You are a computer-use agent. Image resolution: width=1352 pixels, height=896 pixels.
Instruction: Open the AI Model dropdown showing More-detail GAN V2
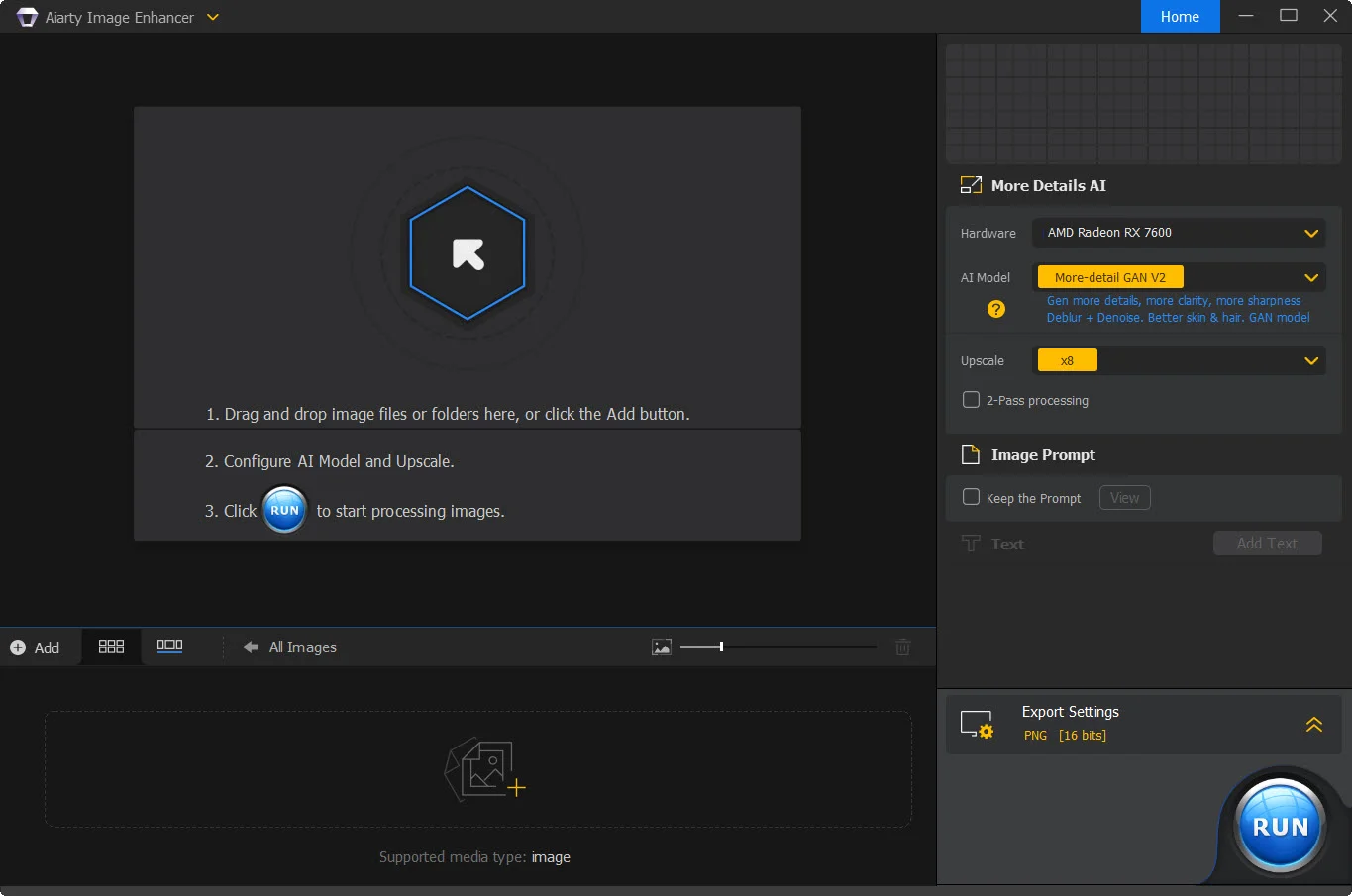(x=1311, y=277)
